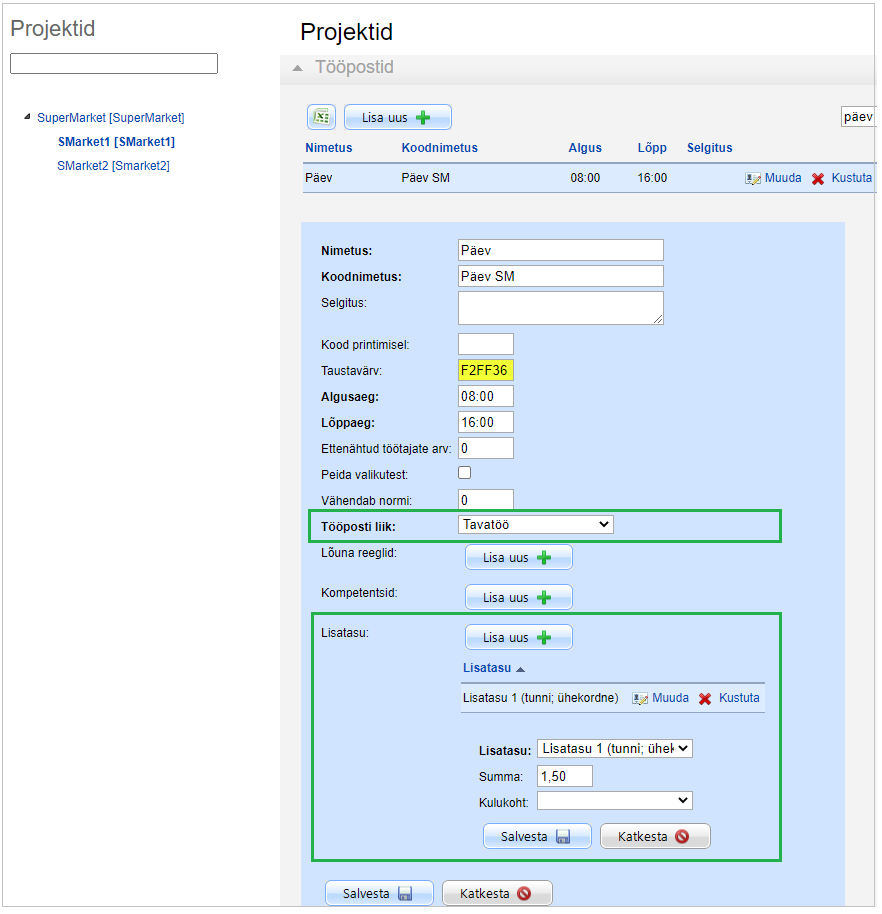Open the Kulukoht dropdown

coord(614,800)
